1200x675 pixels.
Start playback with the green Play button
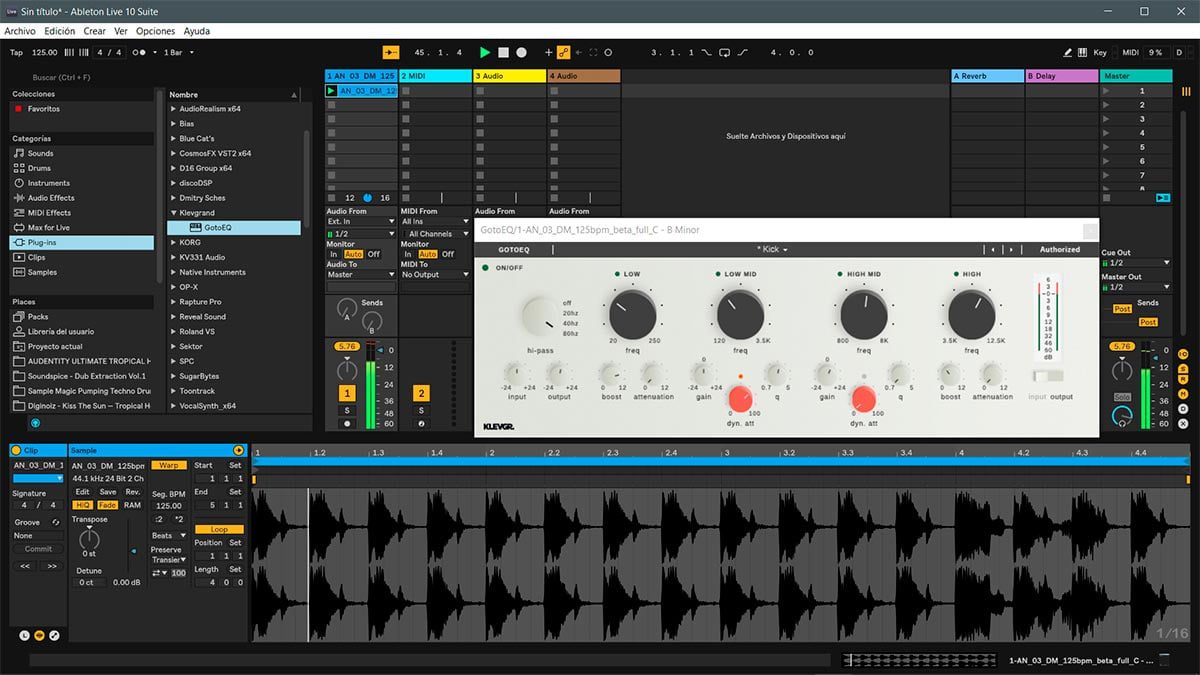point(485,52)
